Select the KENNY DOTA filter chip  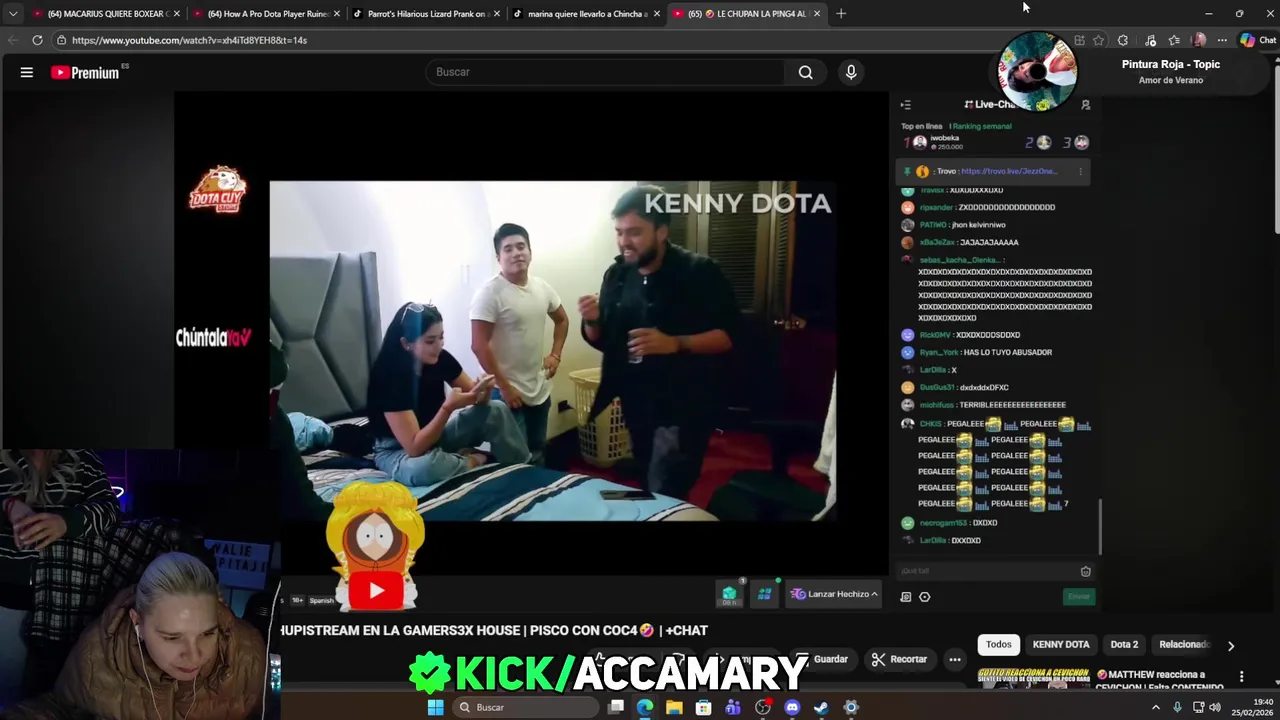coord(1061,645)
